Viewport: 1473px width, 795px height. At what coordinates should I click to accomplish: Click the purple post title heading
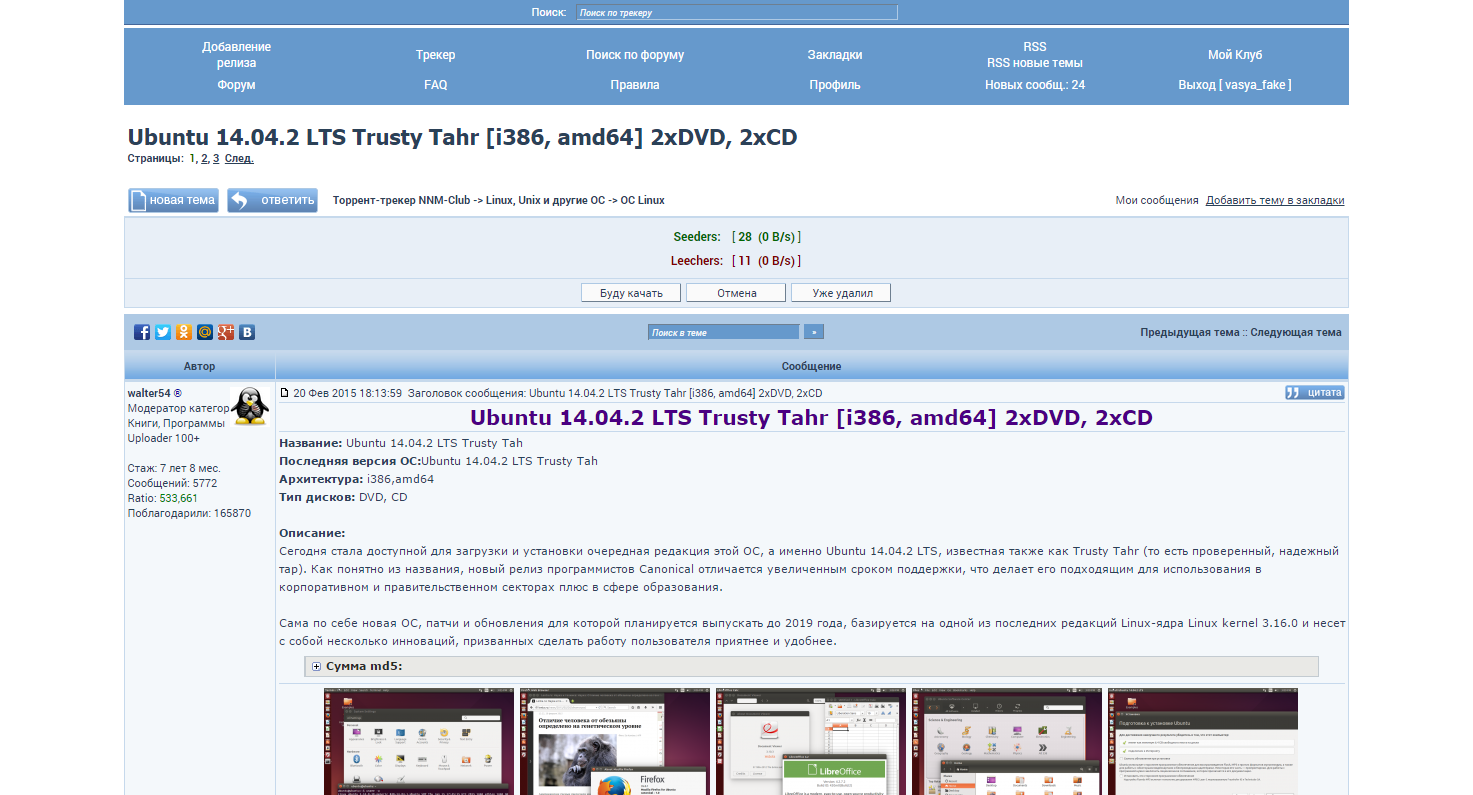click(x=811, y=417)
